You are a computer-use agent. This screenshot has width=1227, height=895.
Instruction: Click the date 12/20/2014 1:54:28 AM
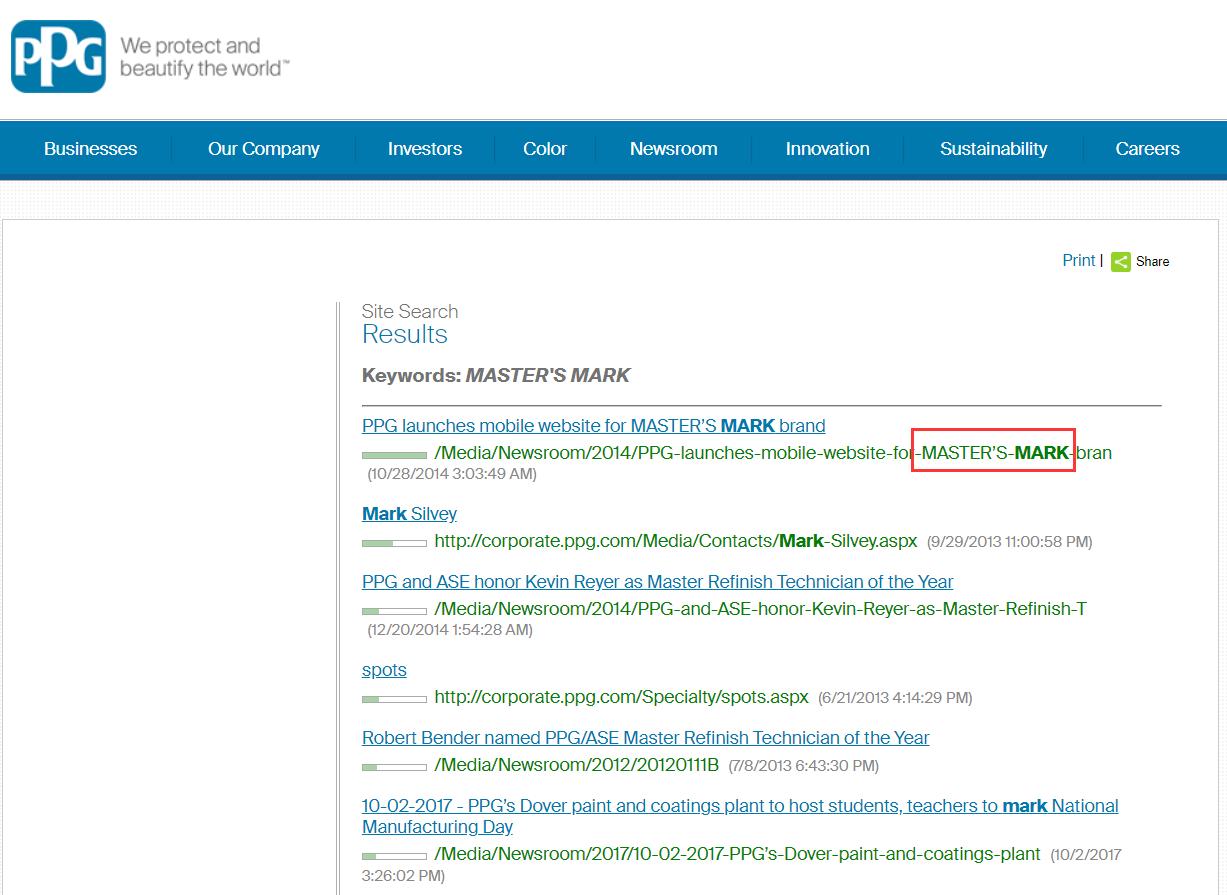450,630
